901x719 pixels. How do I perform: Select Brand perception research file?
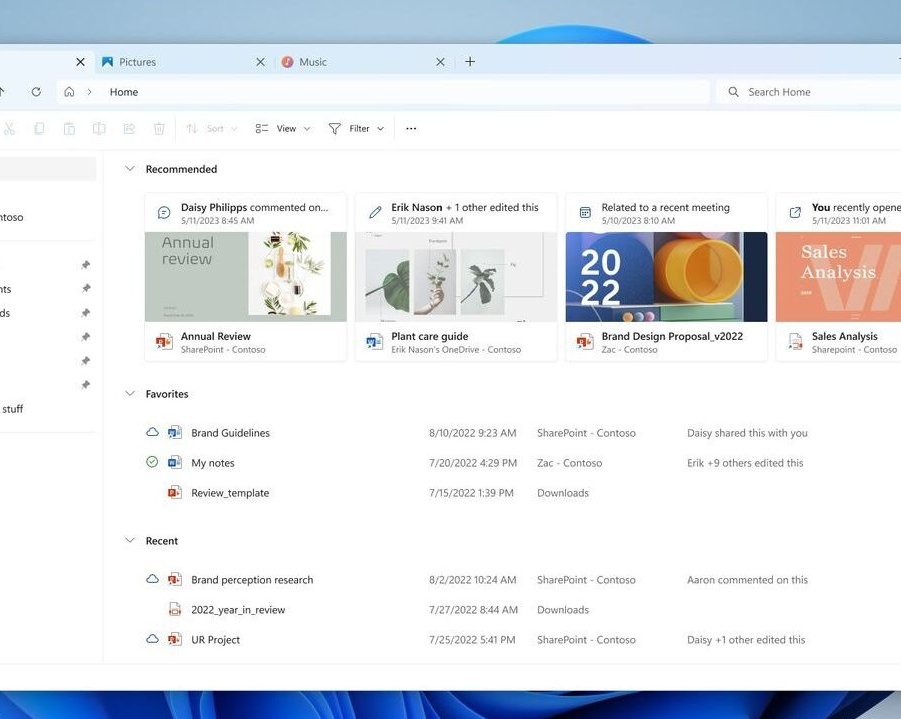(x=252, y=580)
